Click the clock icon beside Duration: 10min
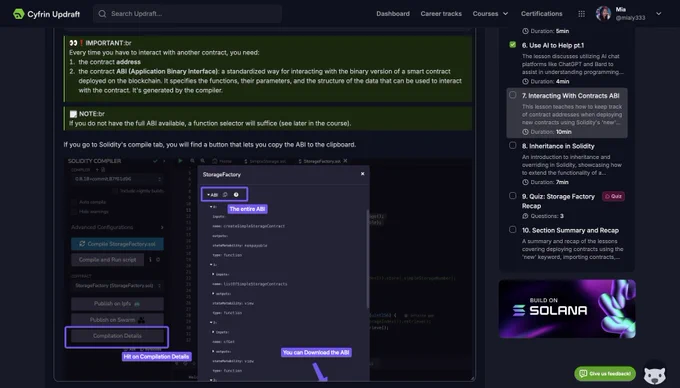This screenshot has height=388, width=680. tap(525, 132)
